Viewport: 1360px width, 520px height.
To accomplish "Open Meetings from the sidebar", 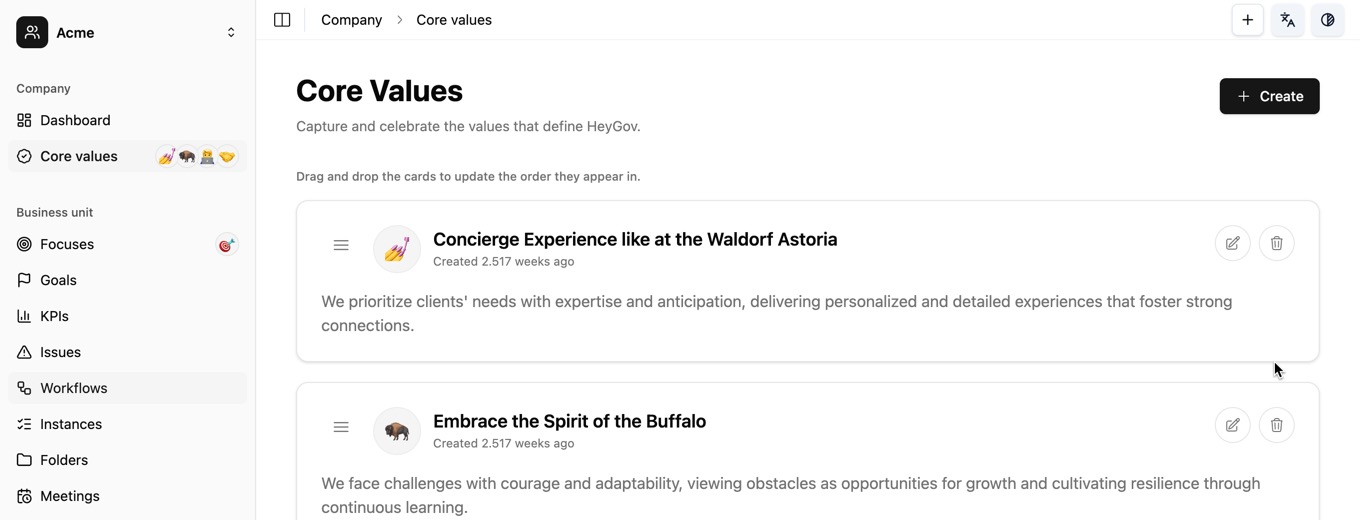I will coord(69,496).
